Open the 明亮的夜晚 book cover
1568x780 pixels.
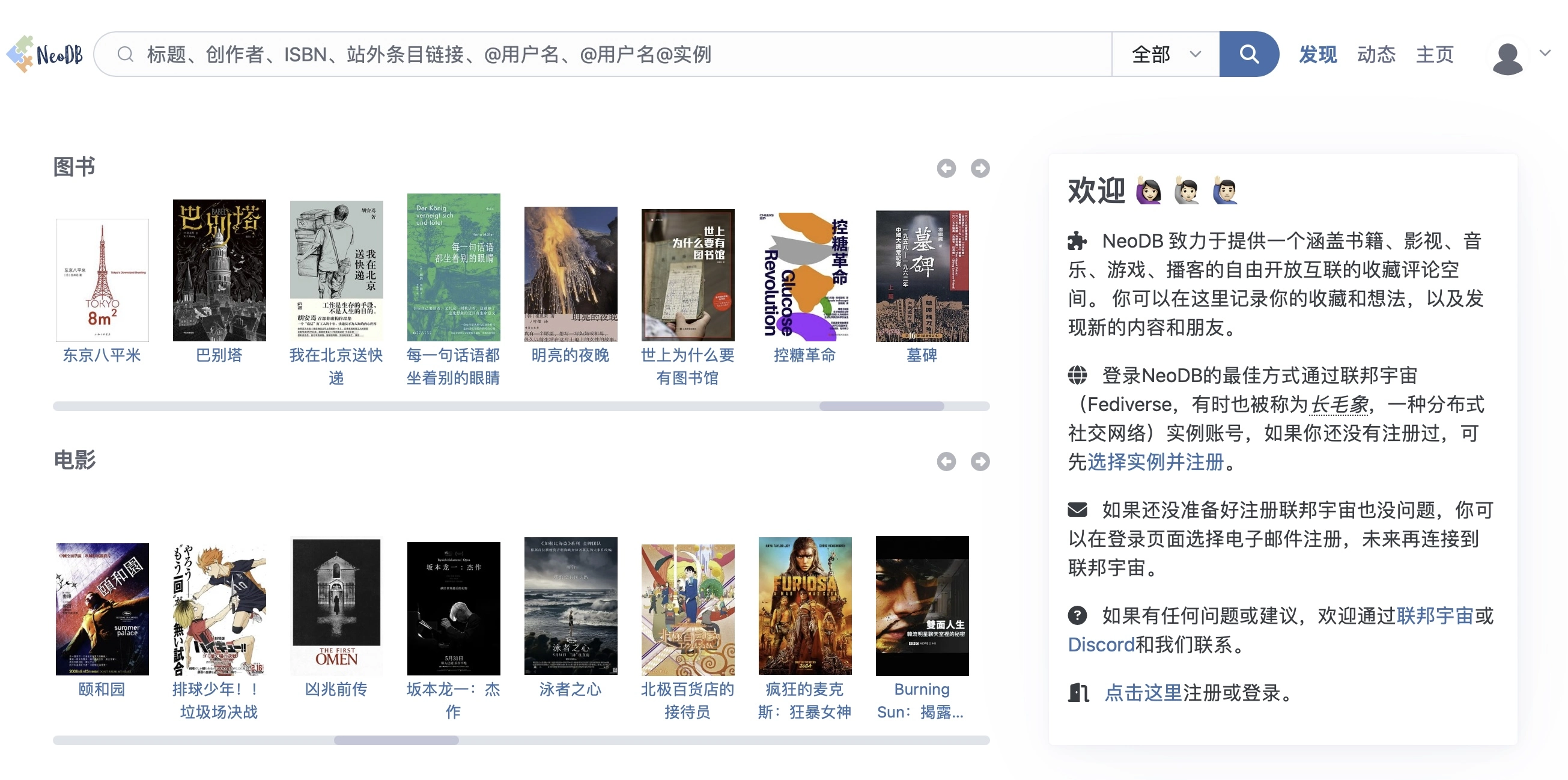571,274
